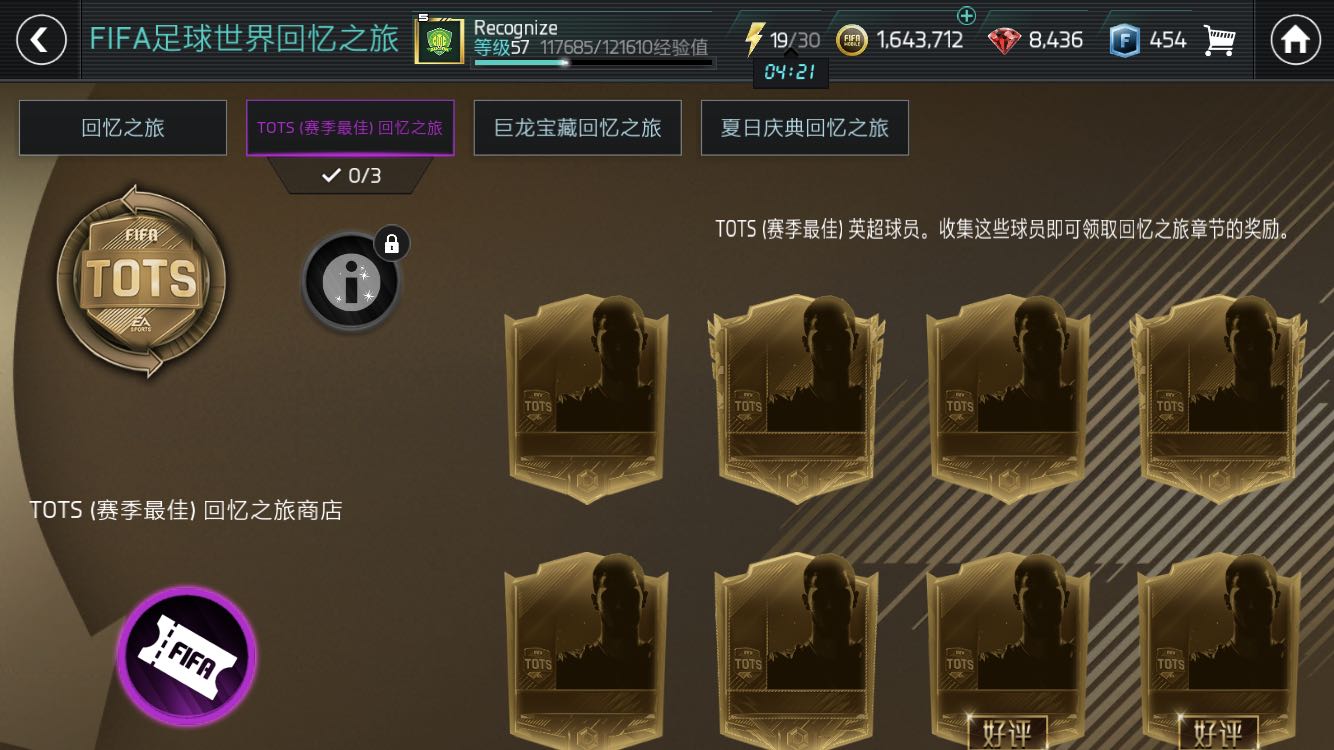
Task: Open 夏日庆典回忆之旅 tab
Action: tap(805, 128)
